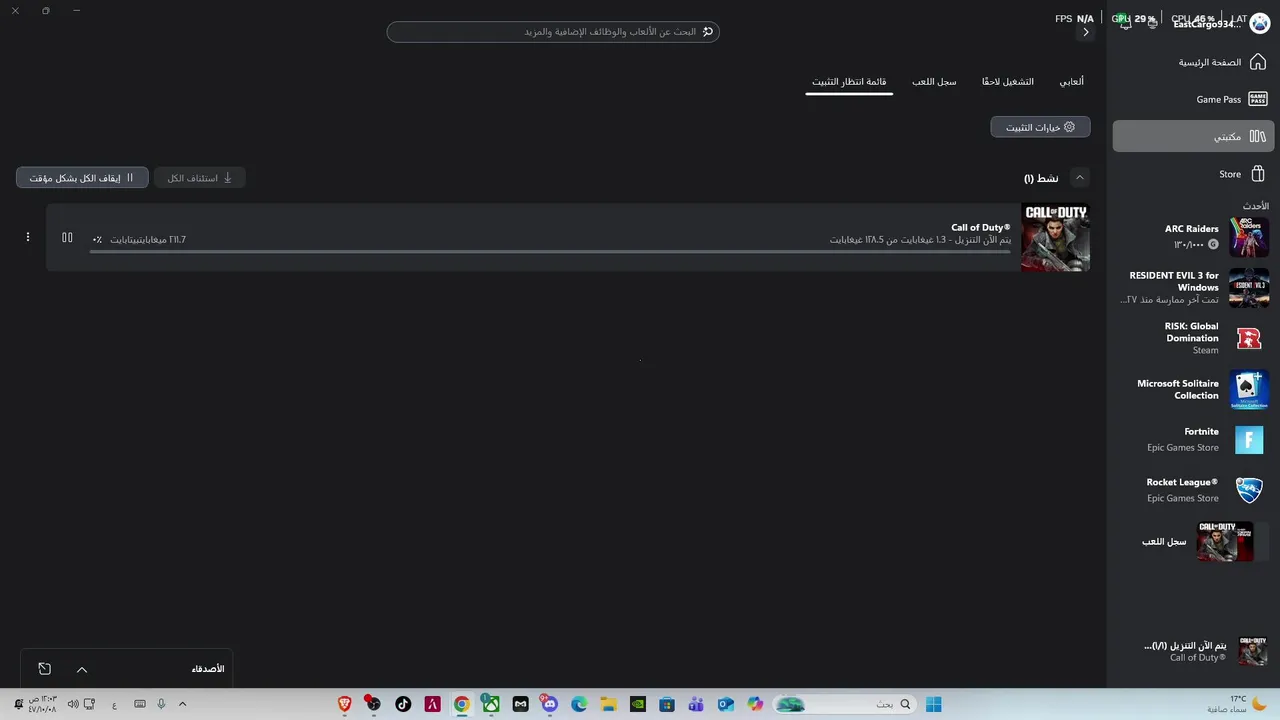Pause the Call of Duty download
This screenshot has width=1280, height=720.
(67, 238)
